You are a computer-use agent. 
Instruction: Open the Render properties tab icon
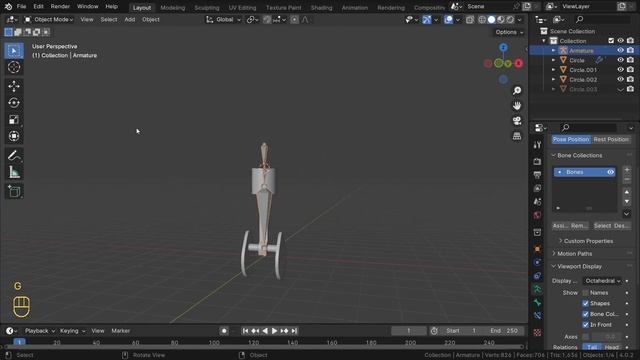click(537, 162)
